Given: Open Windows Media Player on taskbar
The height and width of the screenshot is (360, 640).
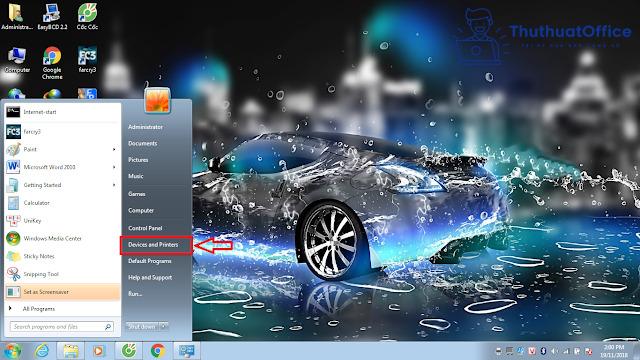Looking at the screenshot, I should coord(99,351).
